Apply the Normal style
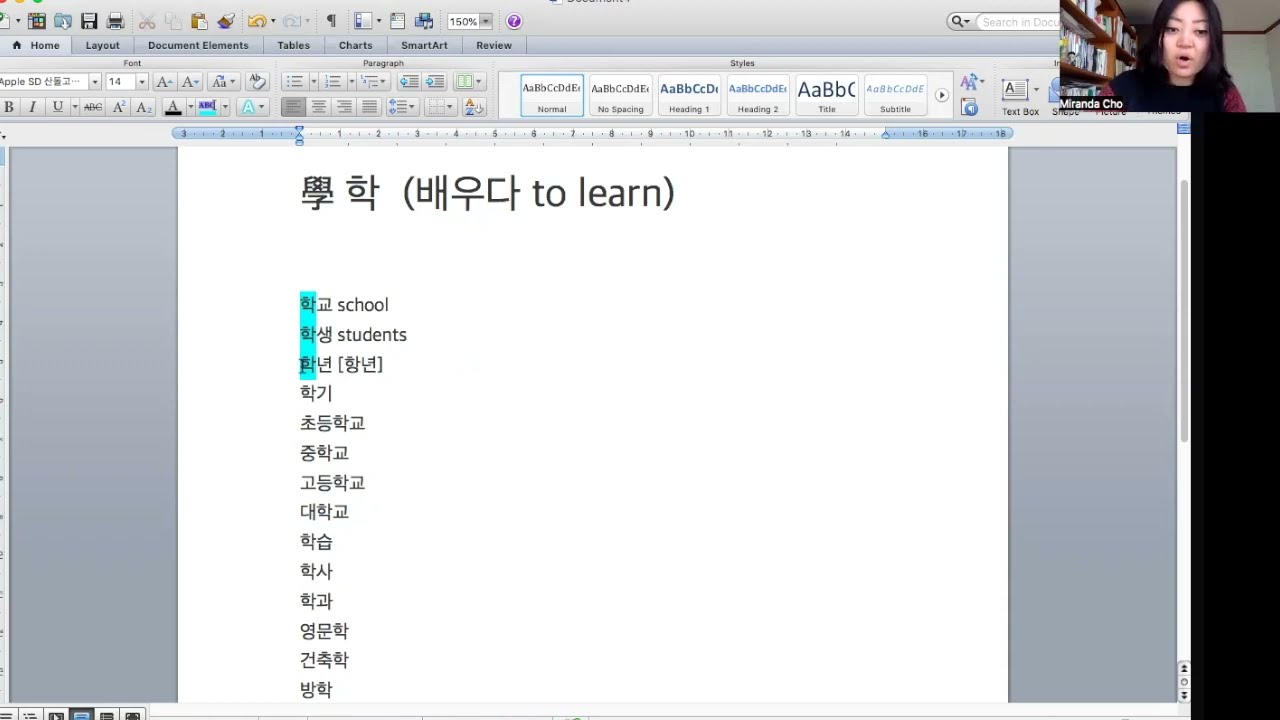This screenshot has height=720, width=1280. 552,95
